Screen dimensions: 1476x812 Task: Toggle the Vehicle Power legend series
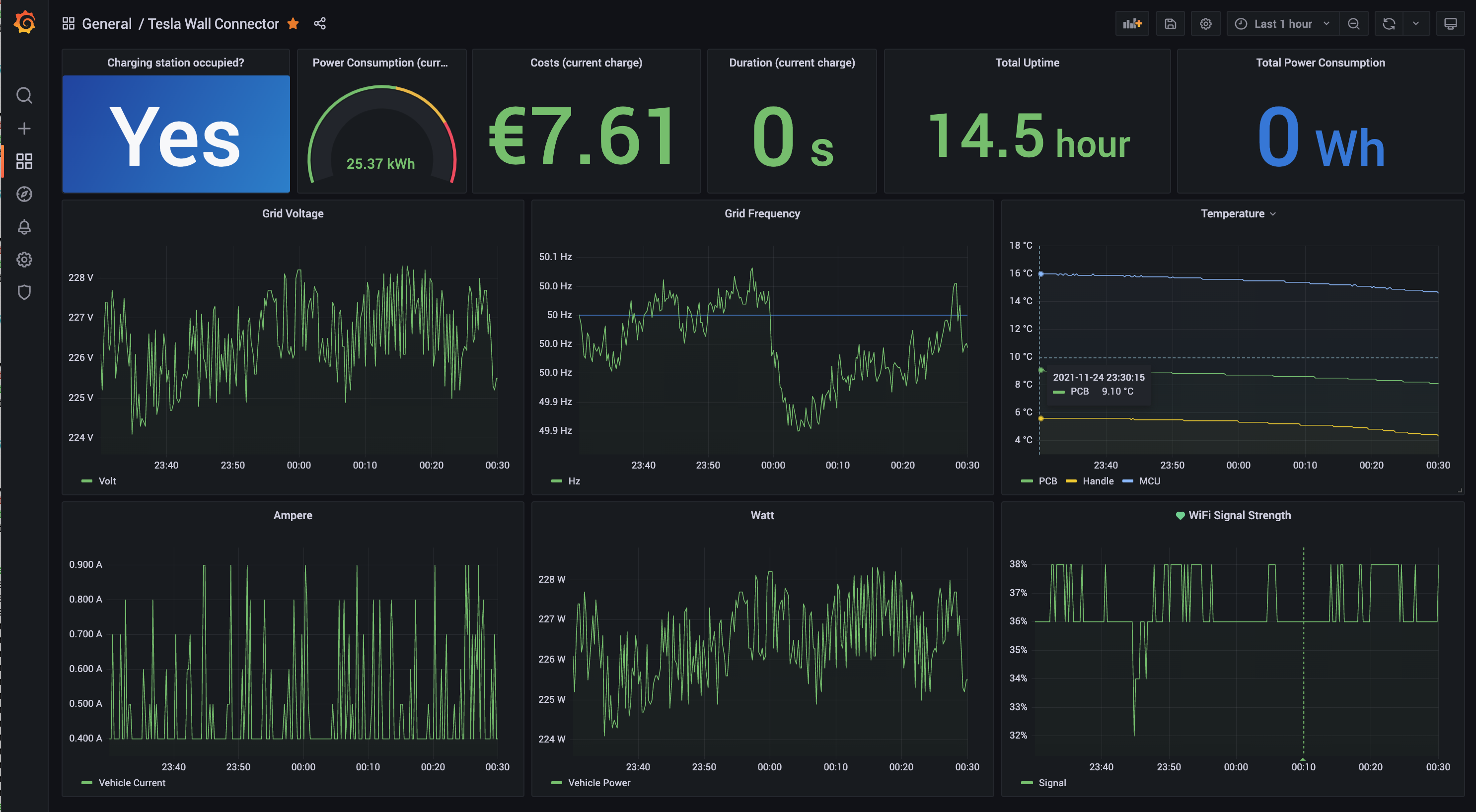coord(599,783)
